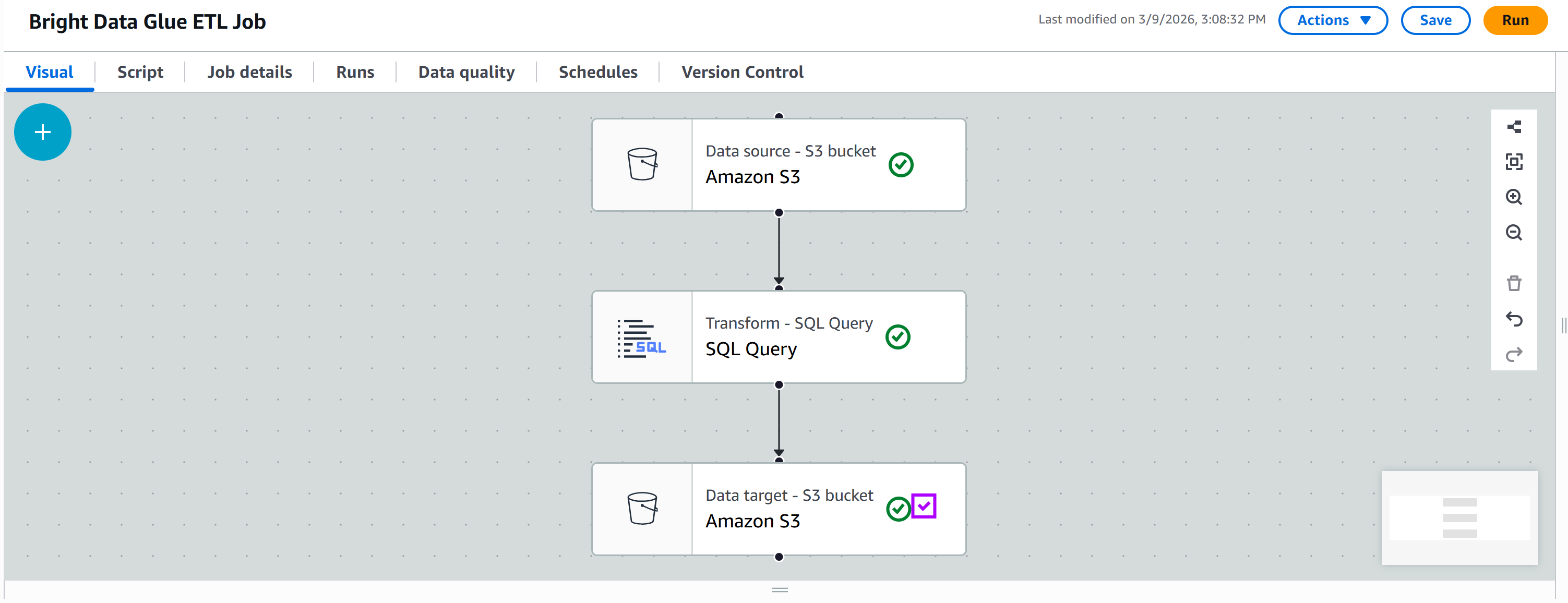This screenshot has width=1568, height=603.
Task: Undo the last canvas change
Action: [x=1514, y=319]
